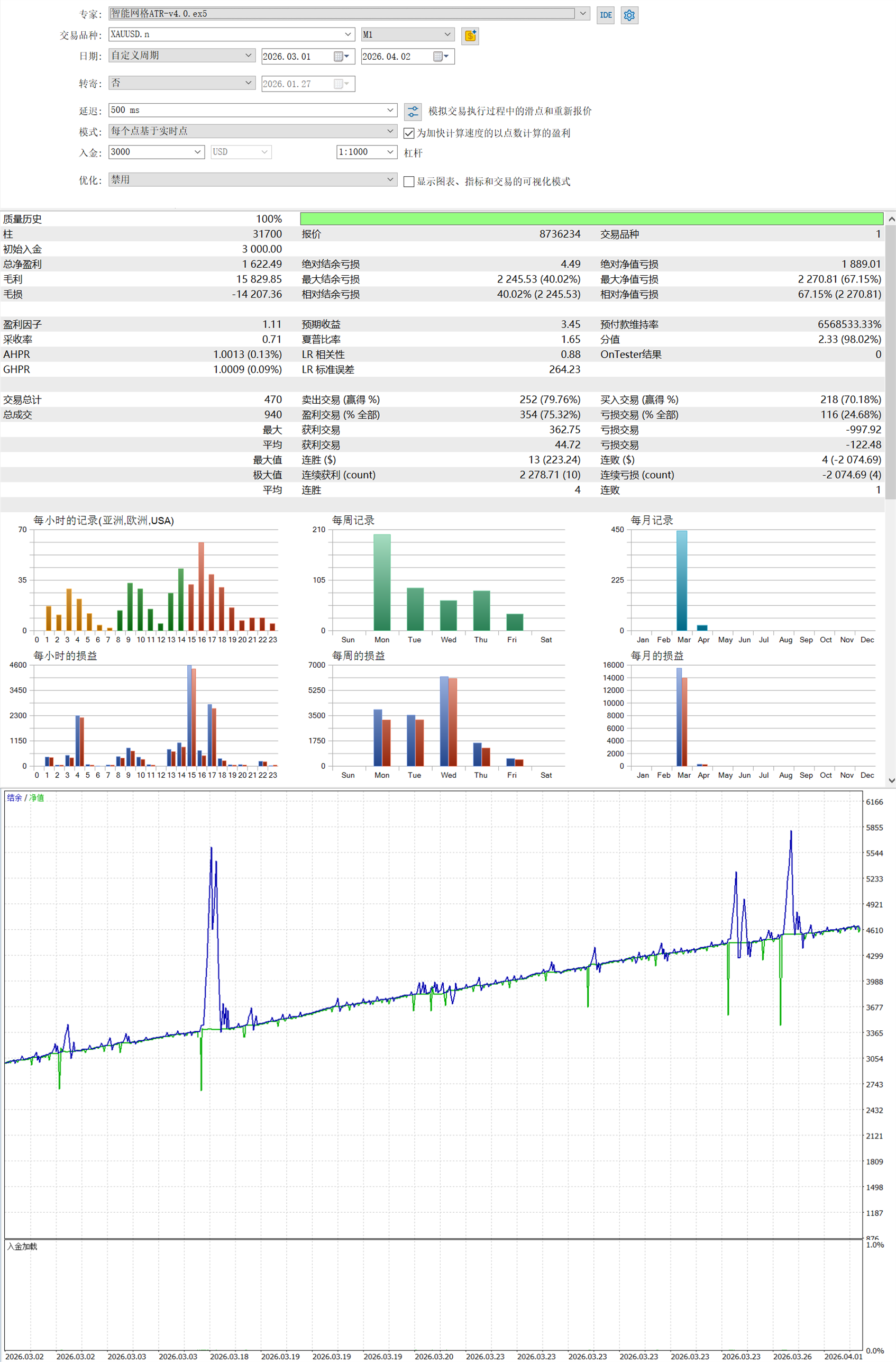The image size is (896, 1362).
Task: Select the 柱 value 31700
Action: click(x=267, y=234)
